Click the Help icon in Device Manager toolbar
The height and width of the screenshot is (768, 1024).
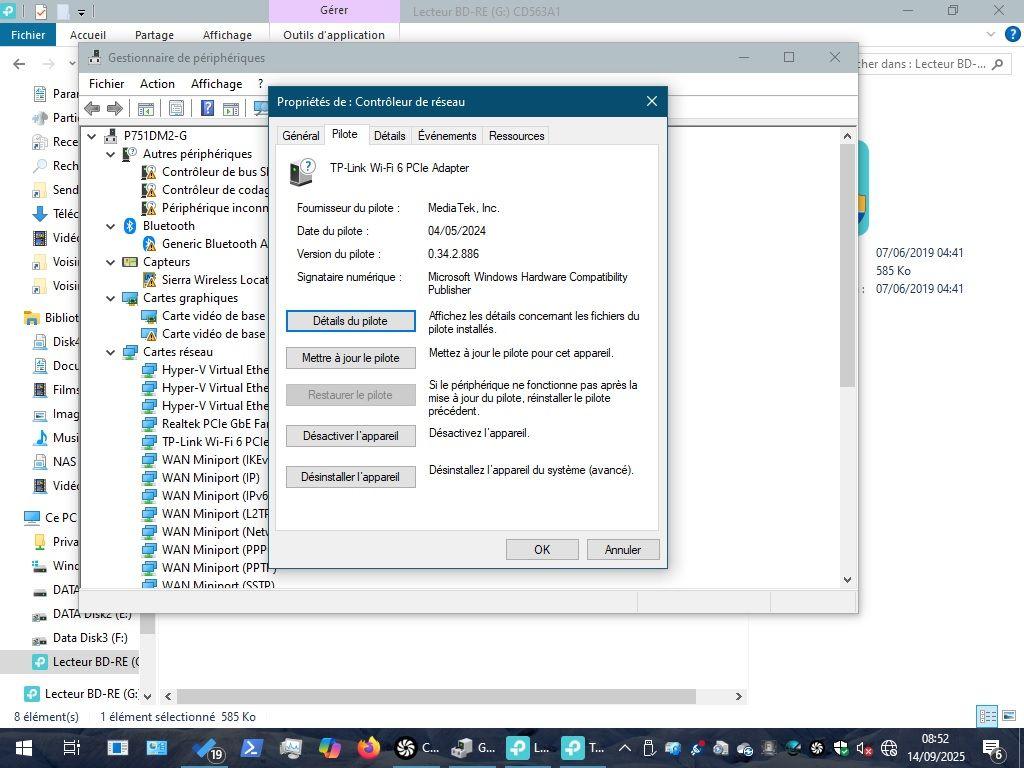[207, 109]
